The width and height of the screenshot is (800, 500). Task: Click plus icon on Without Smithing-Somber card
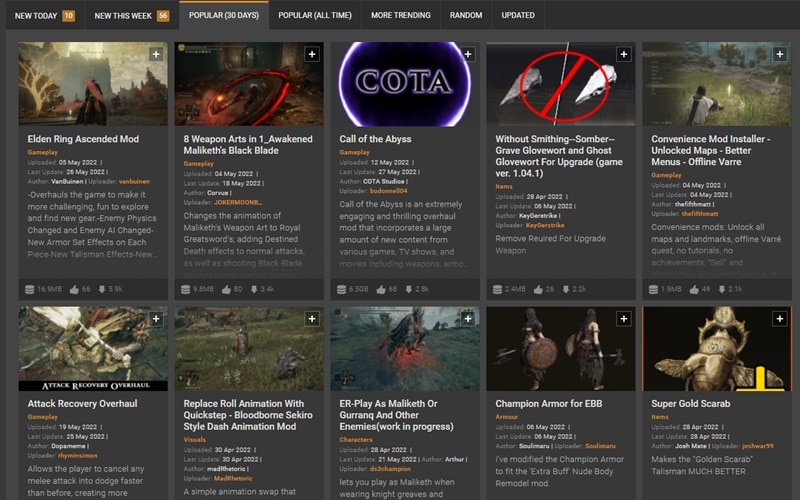pyautogui.click(x=623, y=54)
